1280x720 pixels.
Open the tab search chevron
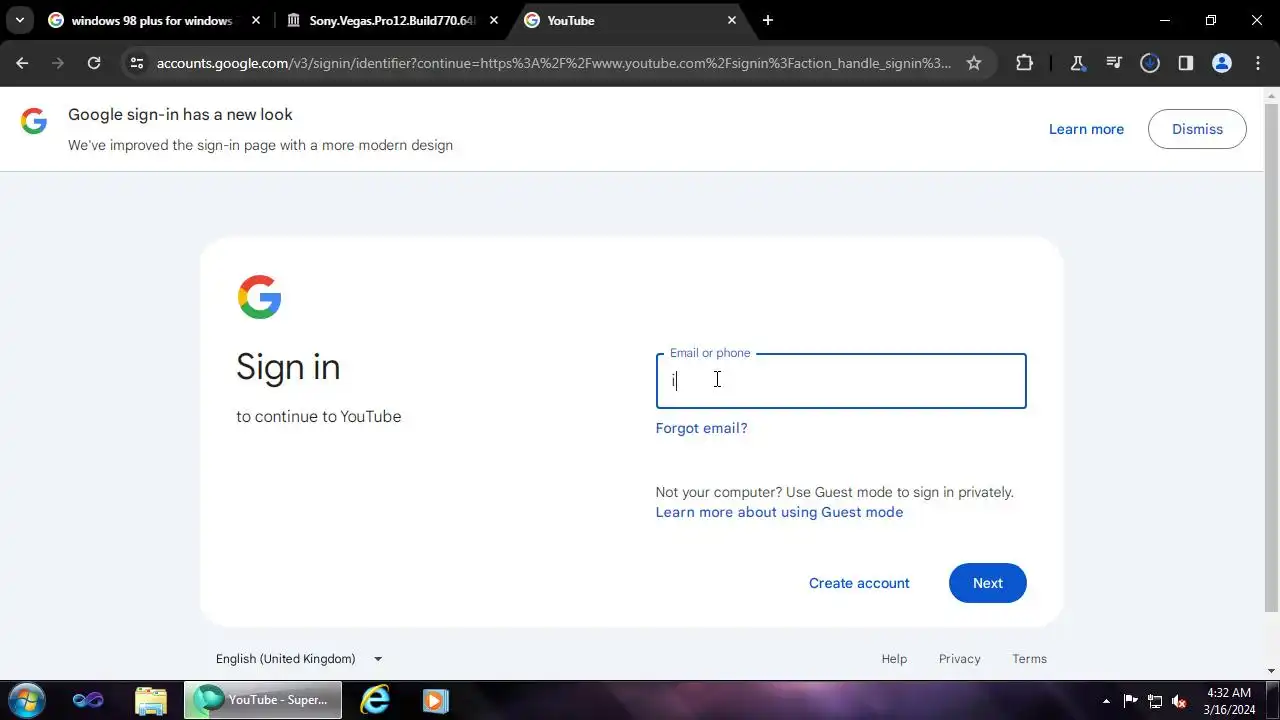pos(19,20)
